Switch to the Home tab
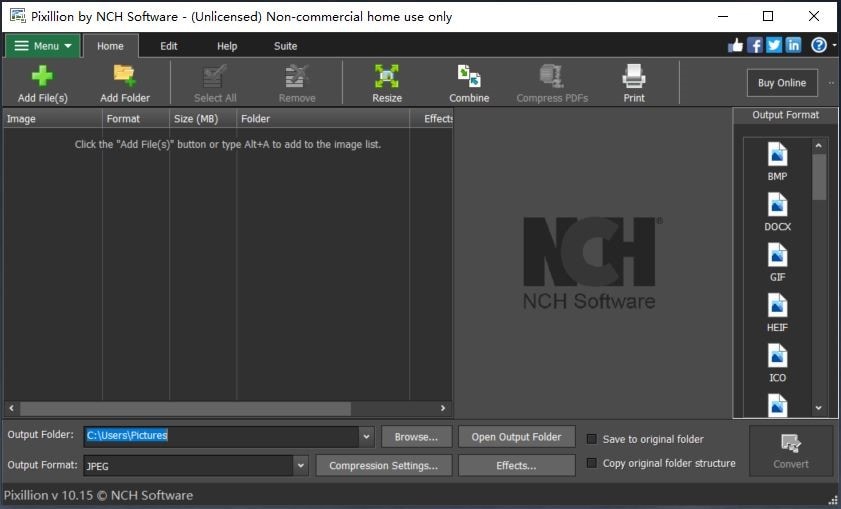Screen dimensions: 841x509 click(110, 46)
